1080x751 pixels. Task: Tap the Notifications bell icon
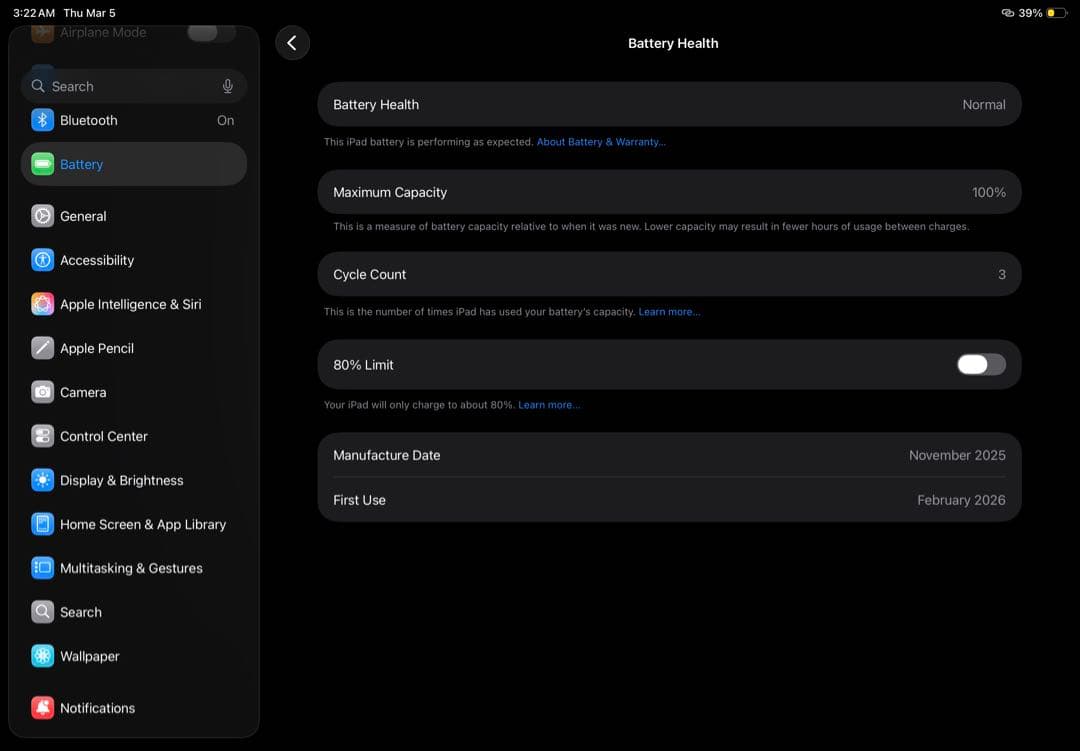[x=42, y=708]
